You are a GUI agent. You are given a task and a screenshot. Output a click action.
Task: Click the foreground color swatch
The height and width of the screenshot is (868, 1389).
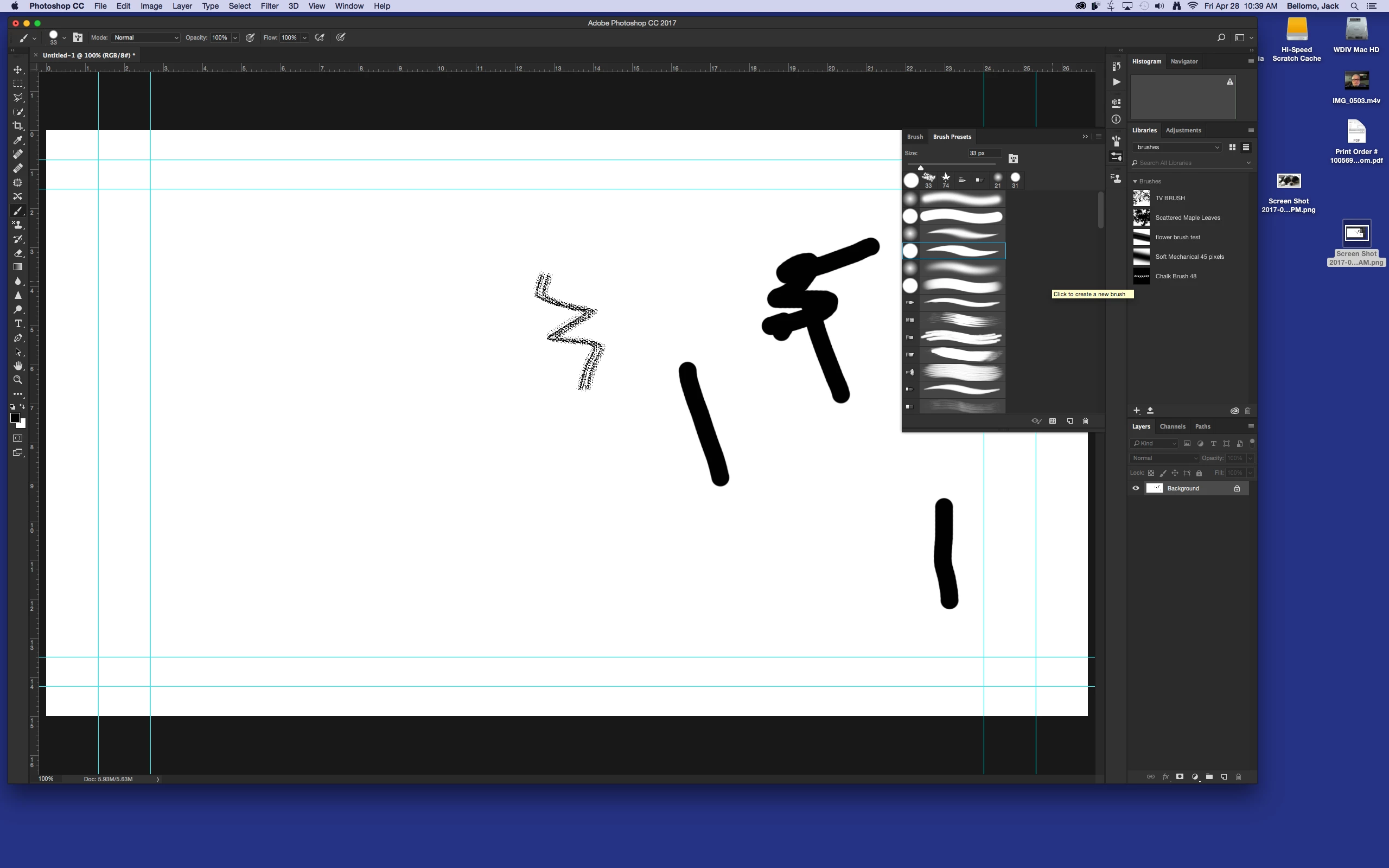point(15,418)
